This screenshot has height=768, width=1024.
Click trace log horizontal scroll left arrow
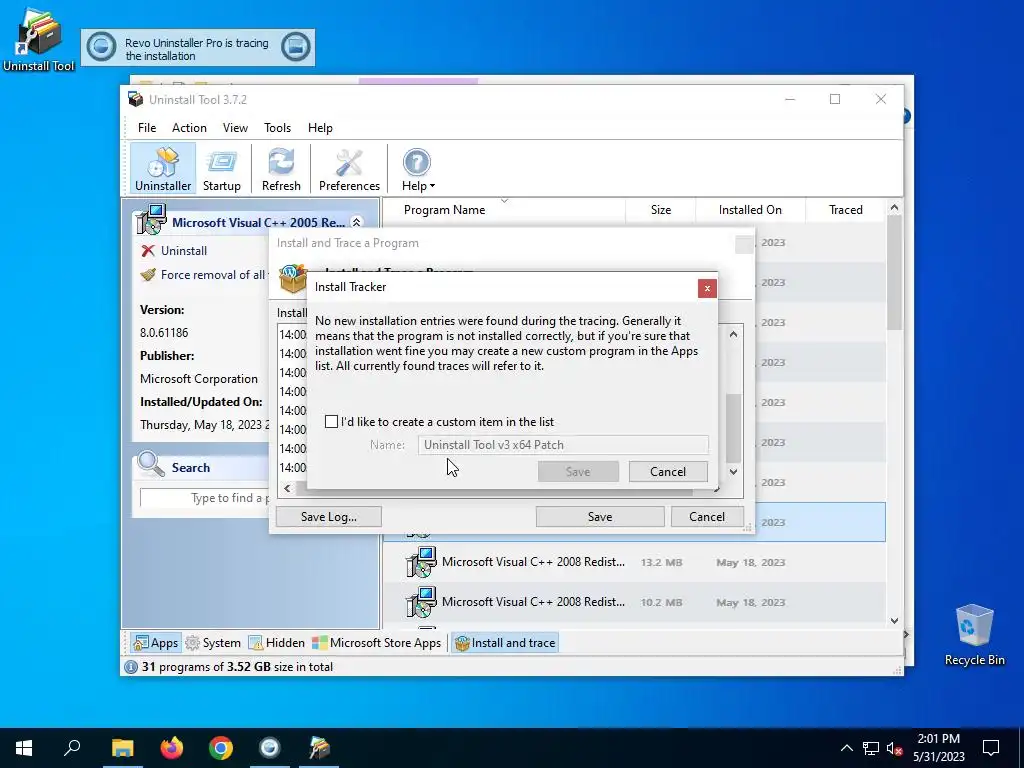tap(287, 488)
